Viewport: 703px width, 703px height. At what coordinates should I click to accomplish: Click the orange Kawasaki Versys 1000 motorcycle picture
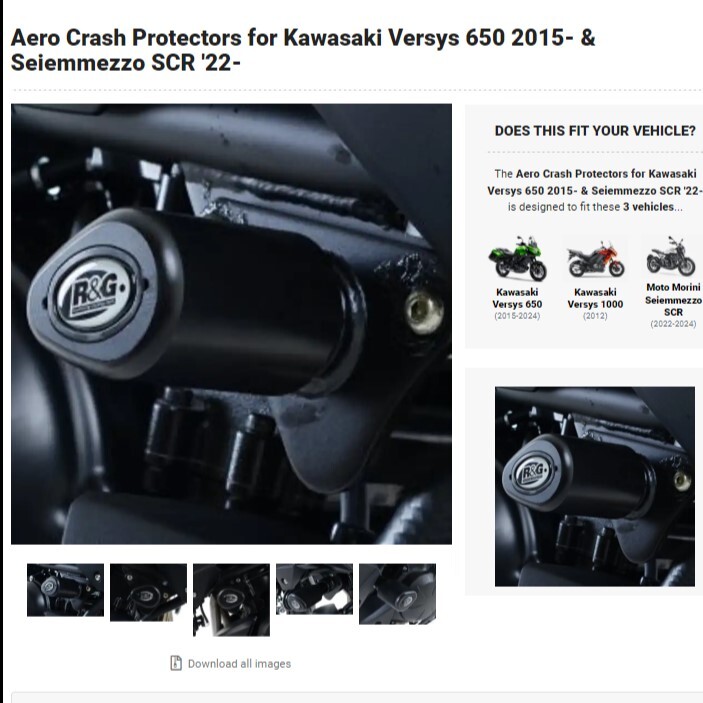[595, 260]
